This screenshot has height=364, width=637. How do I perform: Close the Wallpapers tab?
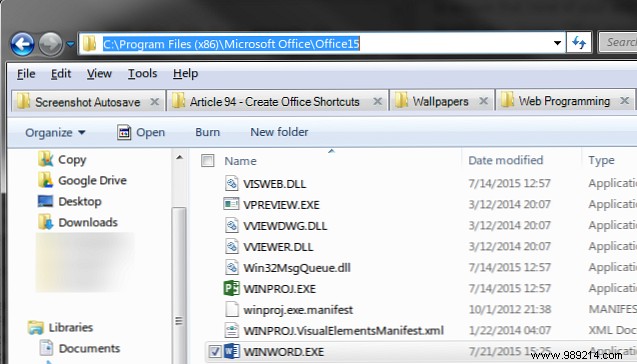483,101
